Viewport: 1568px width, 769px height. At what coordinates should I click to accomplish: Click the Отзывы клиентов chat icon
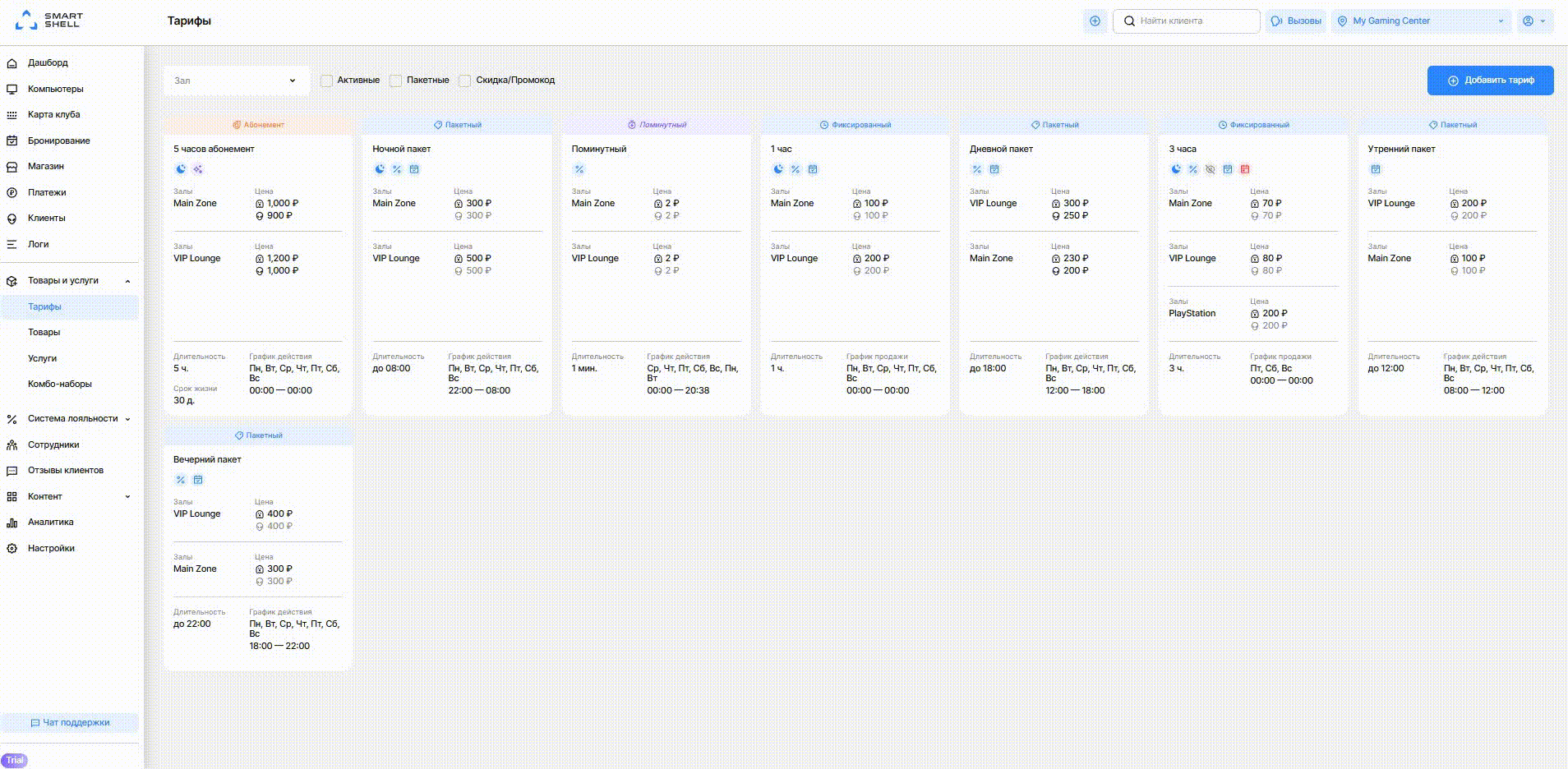(x=12, y=471)
